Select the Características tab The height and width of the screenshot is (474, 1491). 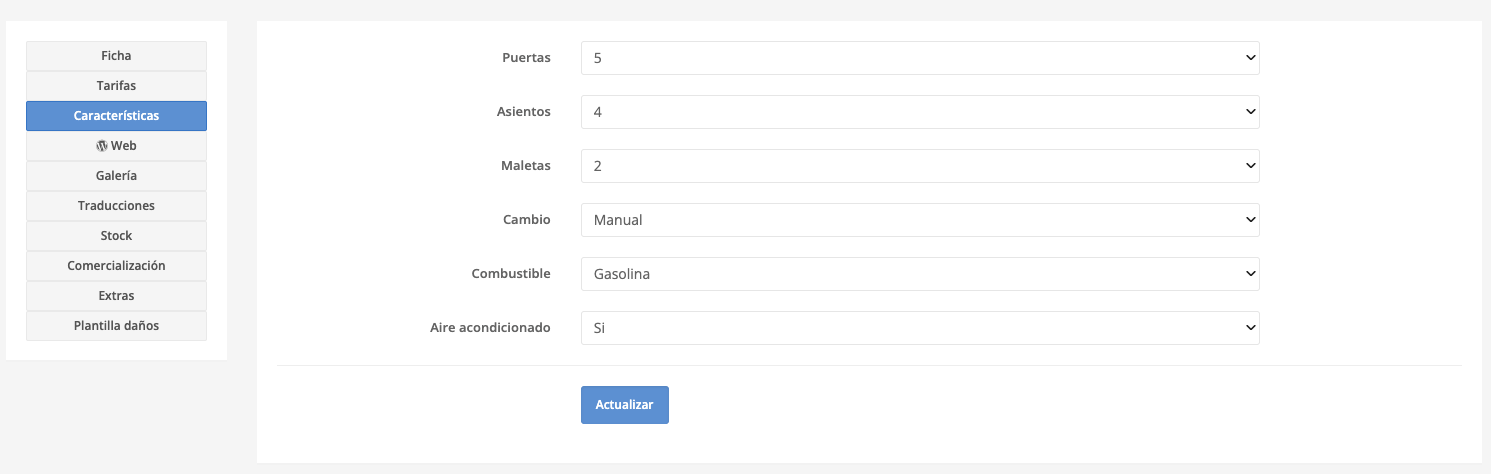point(116,116)
